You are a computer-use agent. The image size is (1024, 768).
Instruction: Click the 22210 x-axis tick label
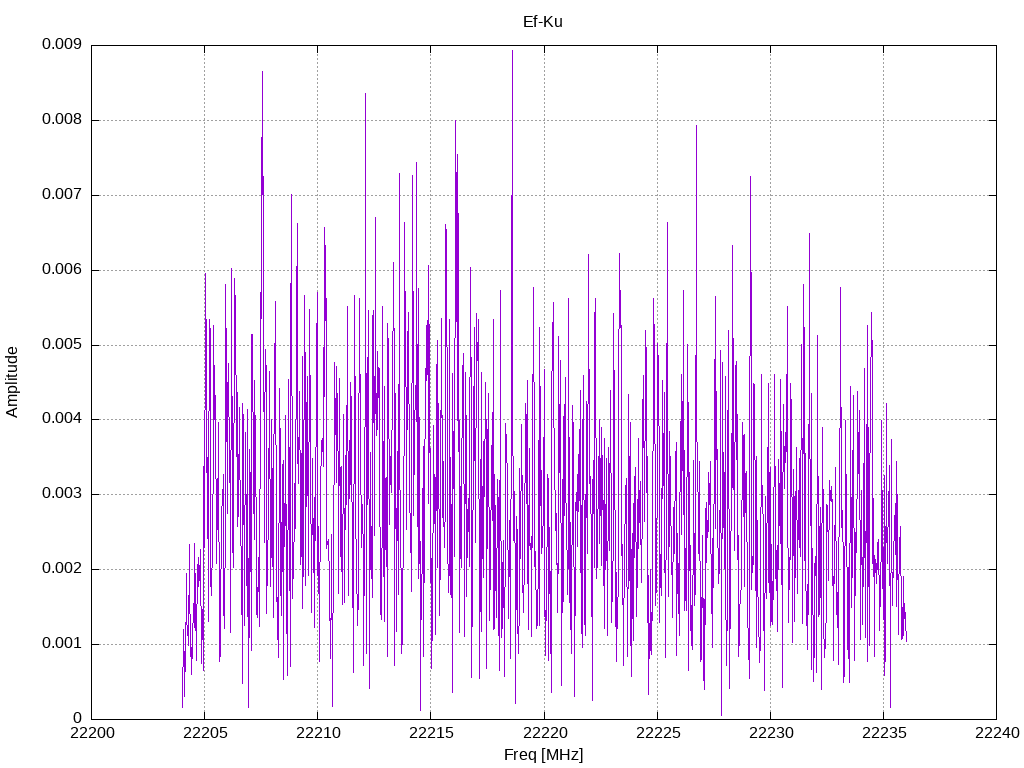(x=318, y=733)
